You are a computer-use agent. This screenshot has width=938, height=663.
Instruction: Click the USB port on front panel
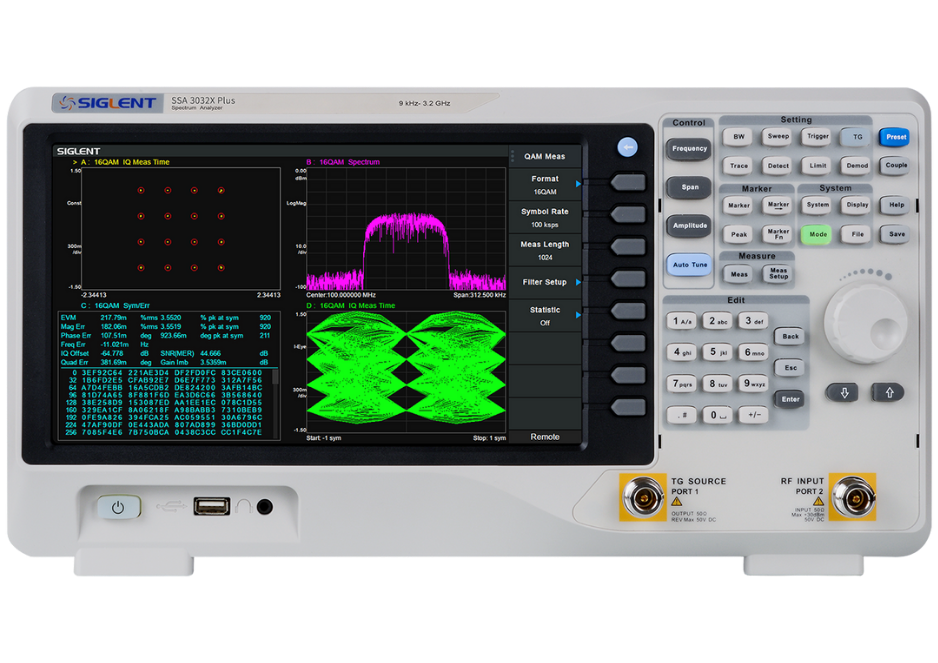tap(210, 506)
